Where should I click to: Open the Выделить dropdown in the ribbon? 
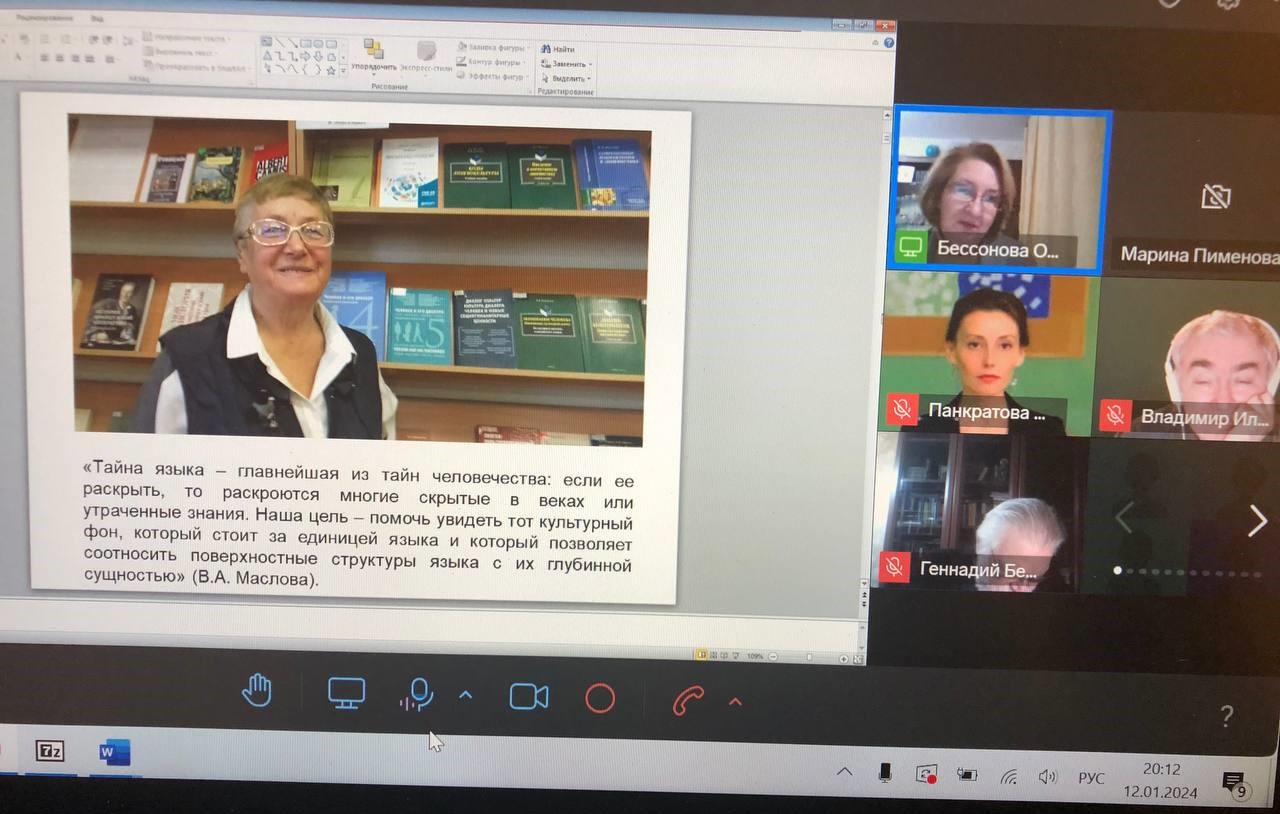point(566,78)
